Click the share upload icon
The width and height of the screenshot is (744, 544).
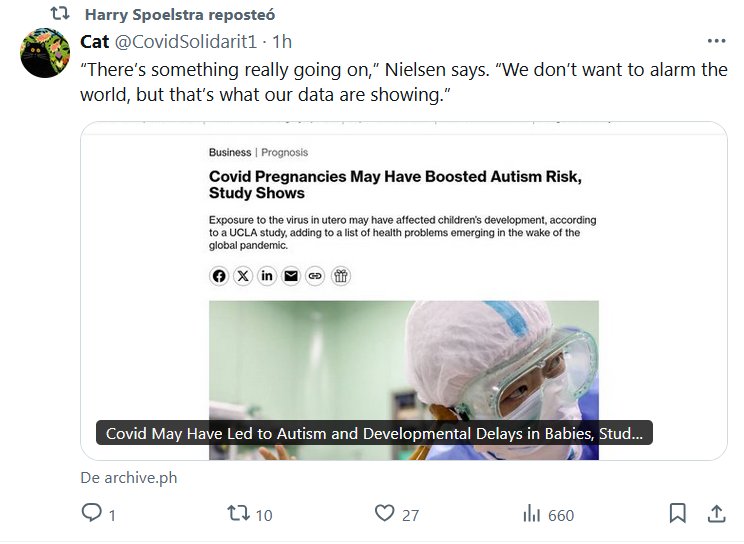pyautogui.click(x=716, y=514)
